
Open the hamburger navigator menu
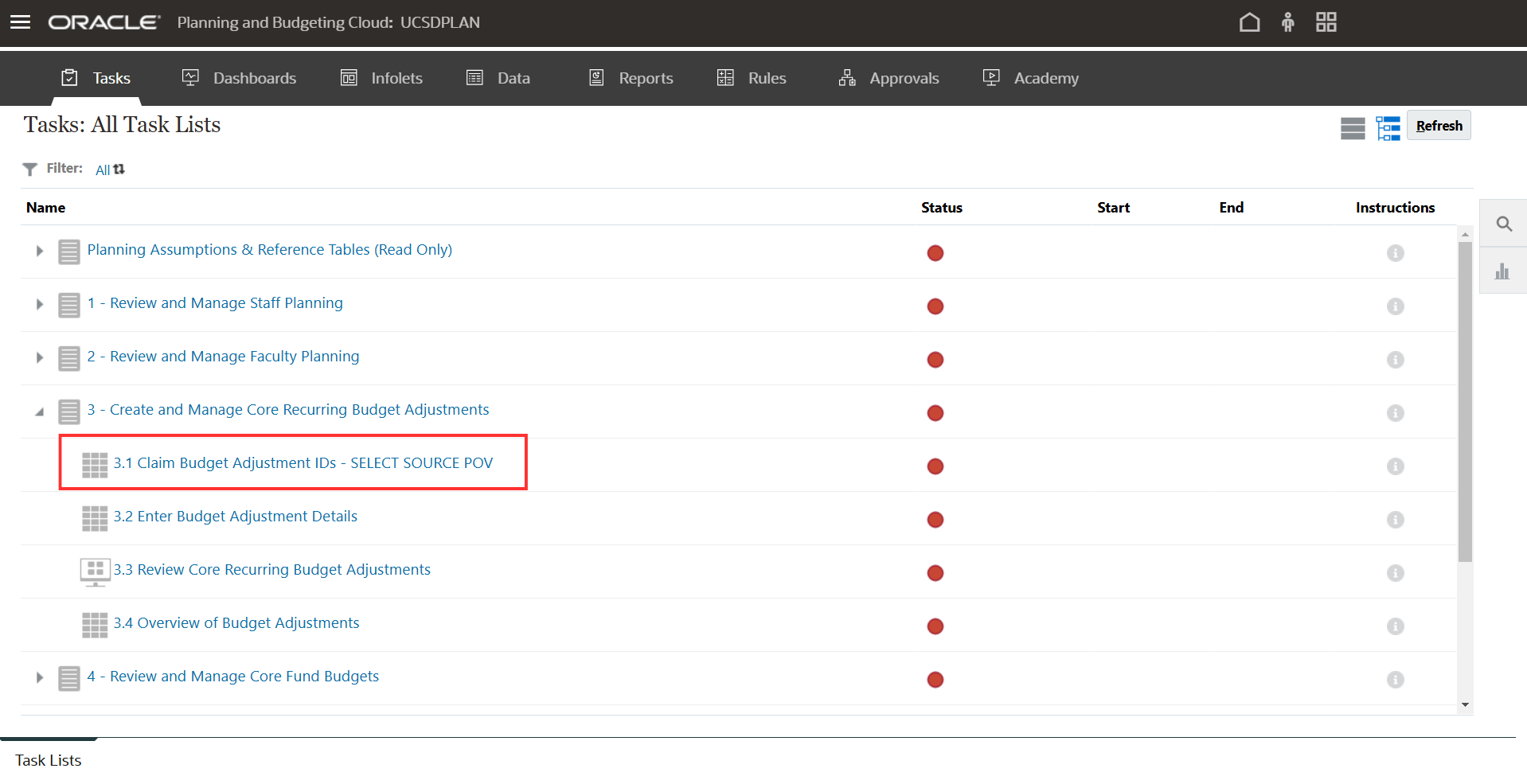pyautogui.click(x=21, y=22)
